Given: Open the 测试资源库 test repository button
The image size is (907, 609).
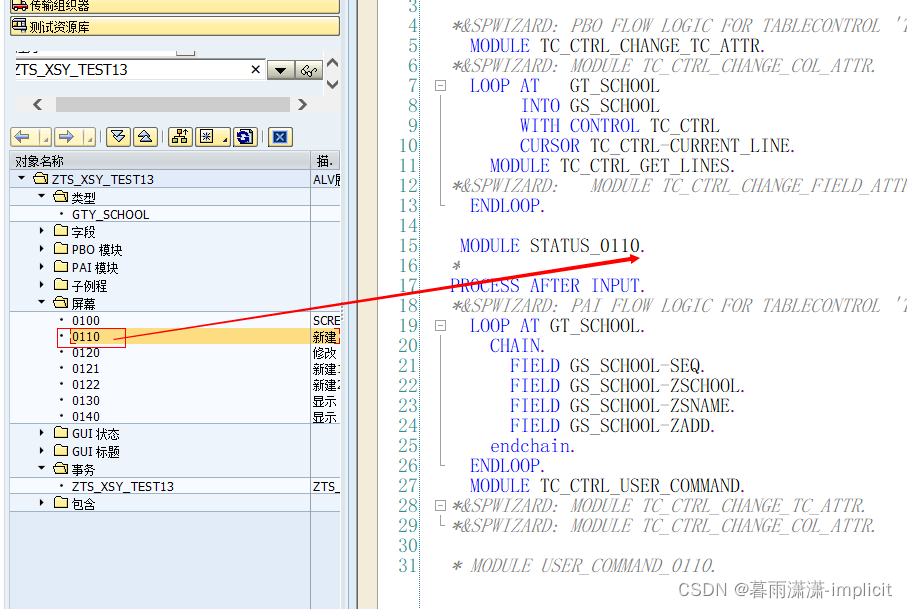Looking at the screenshot, I should tap(175, 27).
